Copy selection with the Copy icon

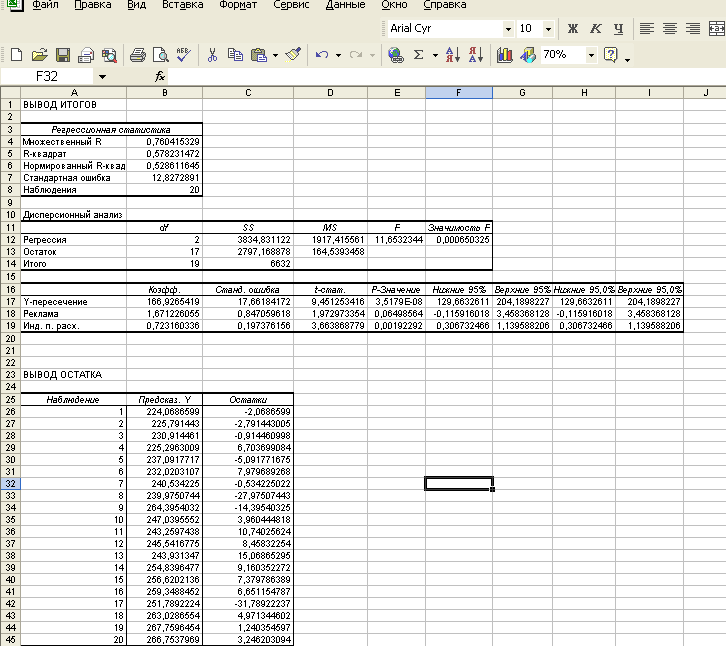click(235, 55)
